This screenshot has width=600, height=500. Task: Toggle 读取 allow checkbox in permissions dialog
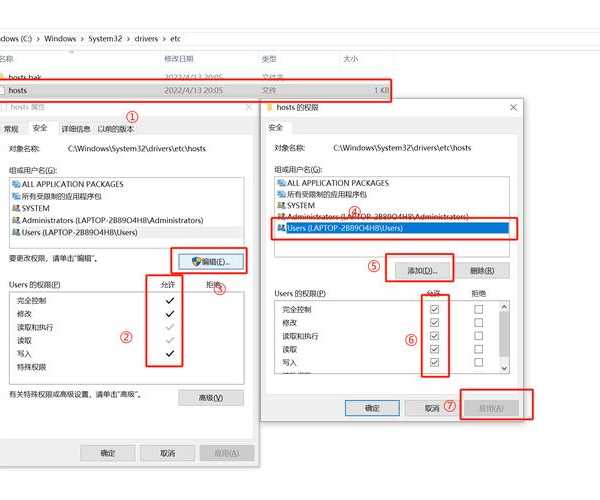pyautogui.click(x=434, y=349)
